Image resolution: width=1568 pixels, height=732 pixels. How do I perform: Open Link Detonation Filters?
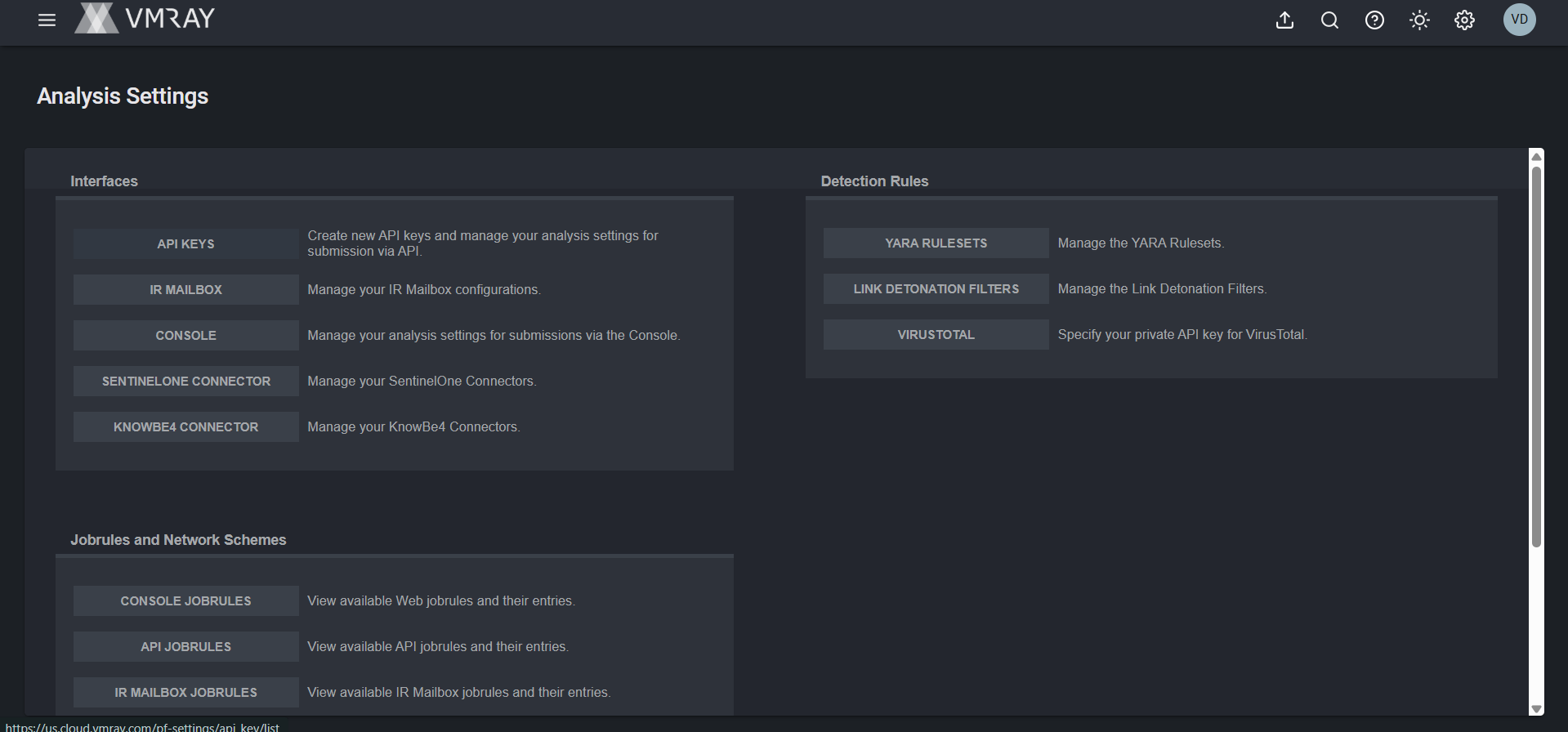[936, 288]
